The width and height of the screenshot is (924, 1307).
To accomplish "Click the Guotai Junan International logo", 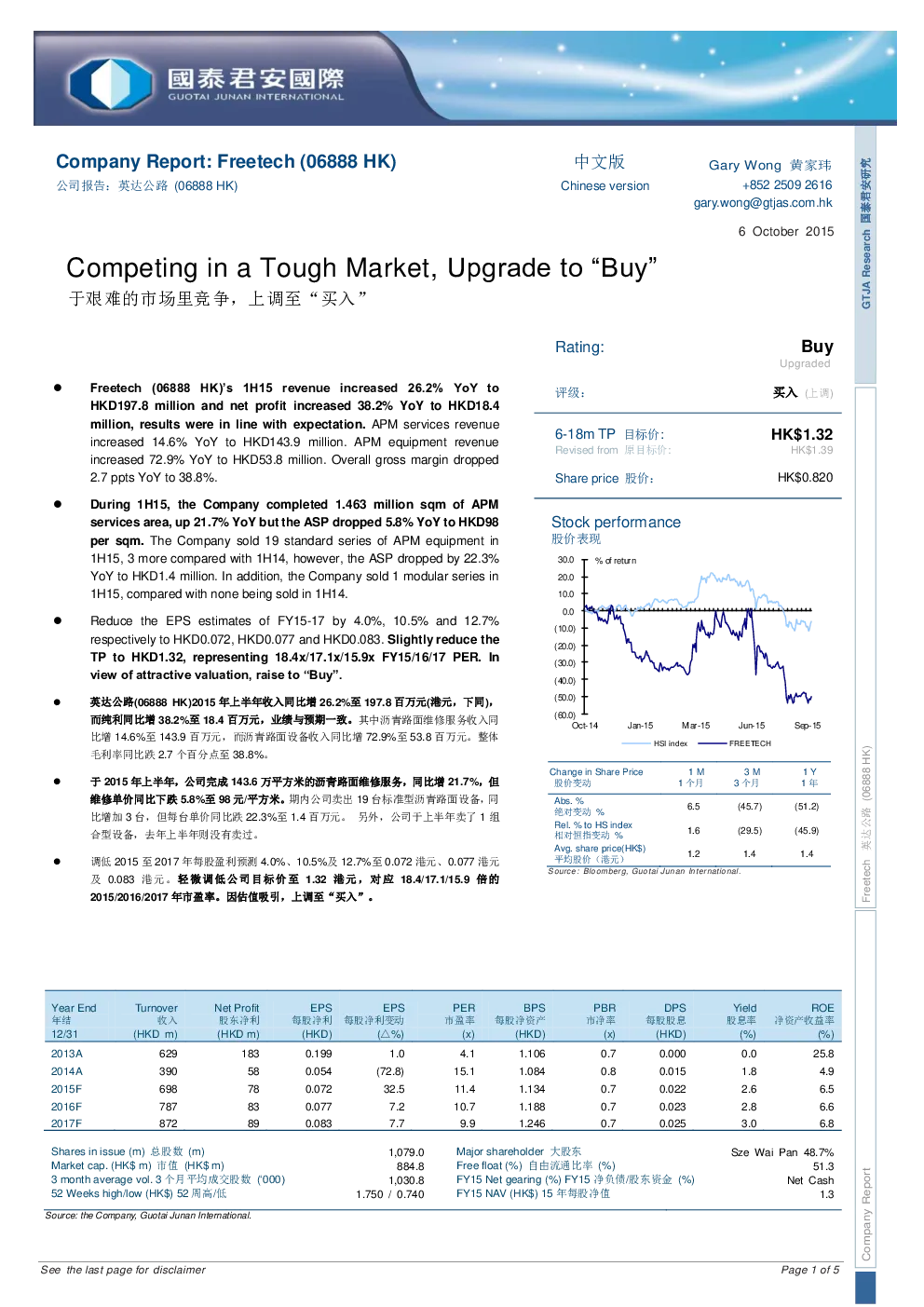I will [206, 83].
